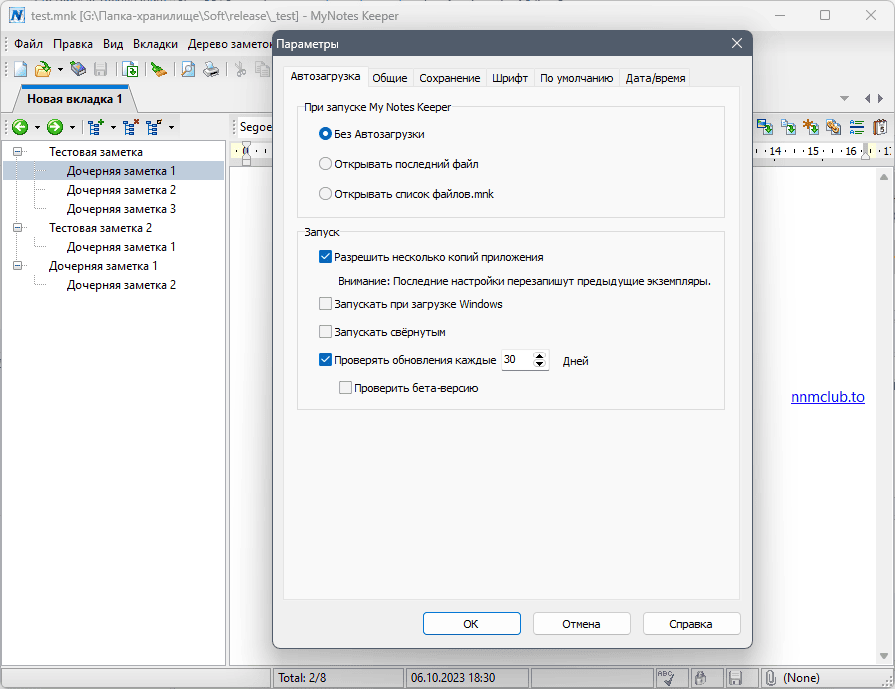The height and width of the screenshot is (689, 895).
Task: Open the 'Файл' menu
Action: [x=29, y=44]
